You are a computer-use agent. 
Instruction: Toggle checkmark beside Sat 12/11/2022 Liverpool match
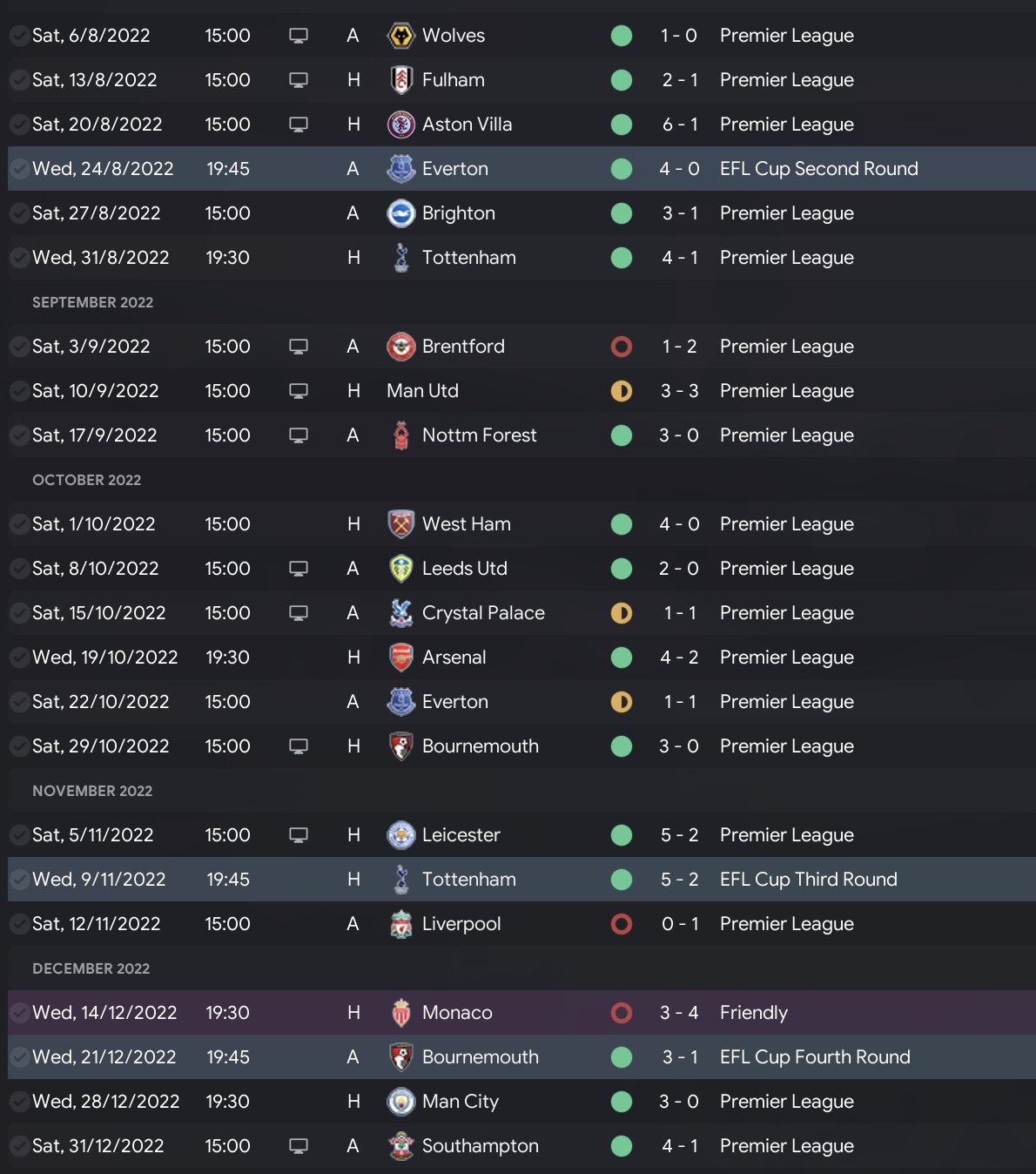18,924
